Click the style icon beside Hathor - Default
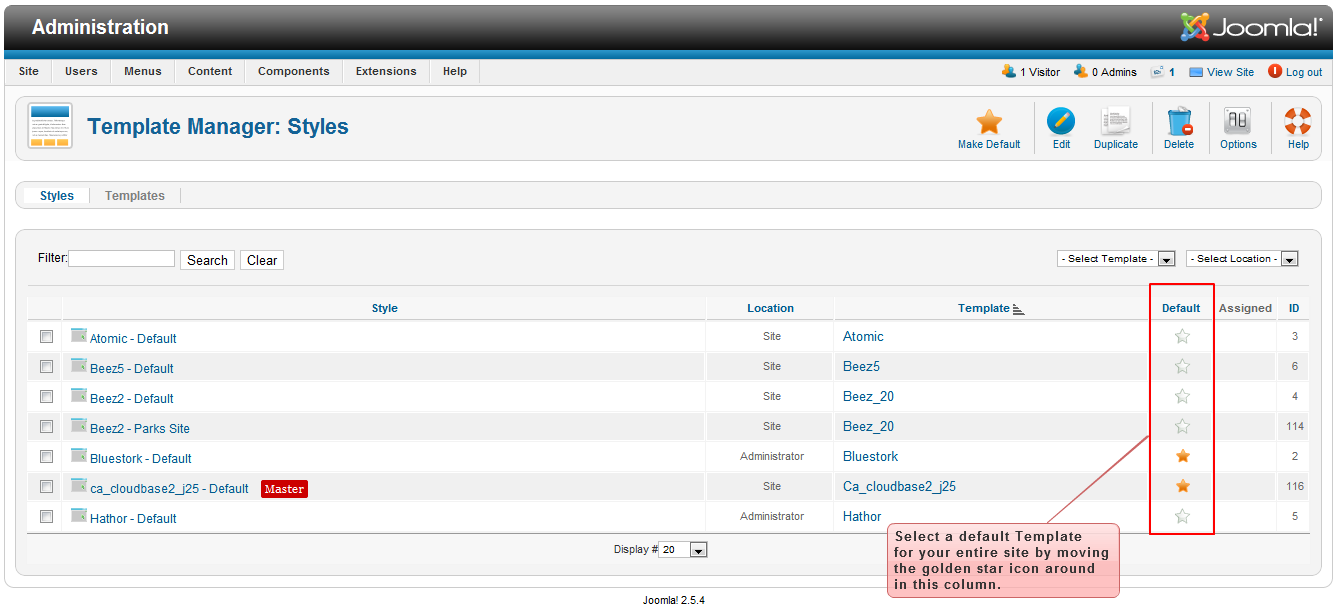This screenshot has height=612, width=1338. [79, 516]
